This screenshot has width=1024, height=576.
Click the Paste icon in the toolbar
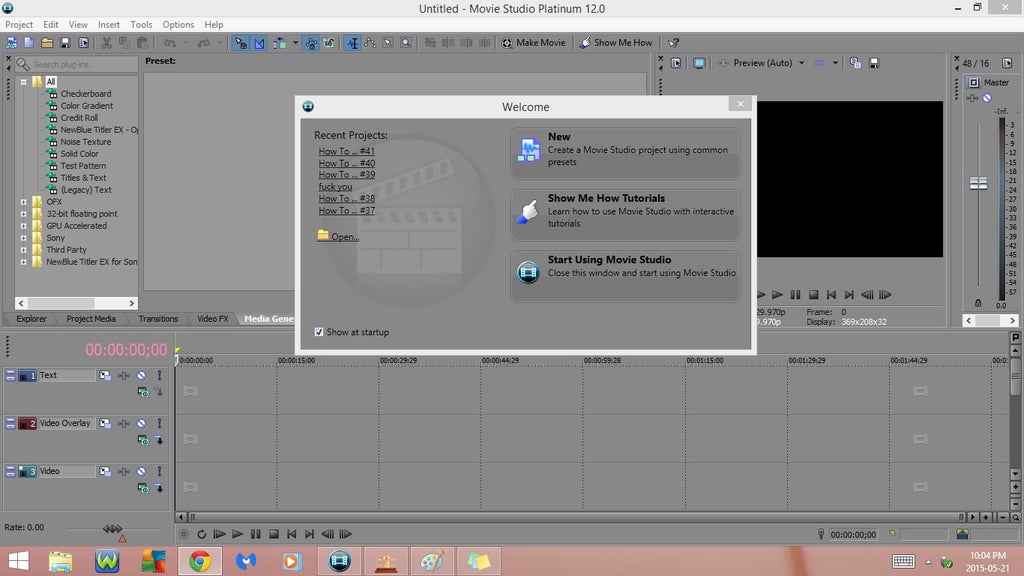[x=141, y=42]
